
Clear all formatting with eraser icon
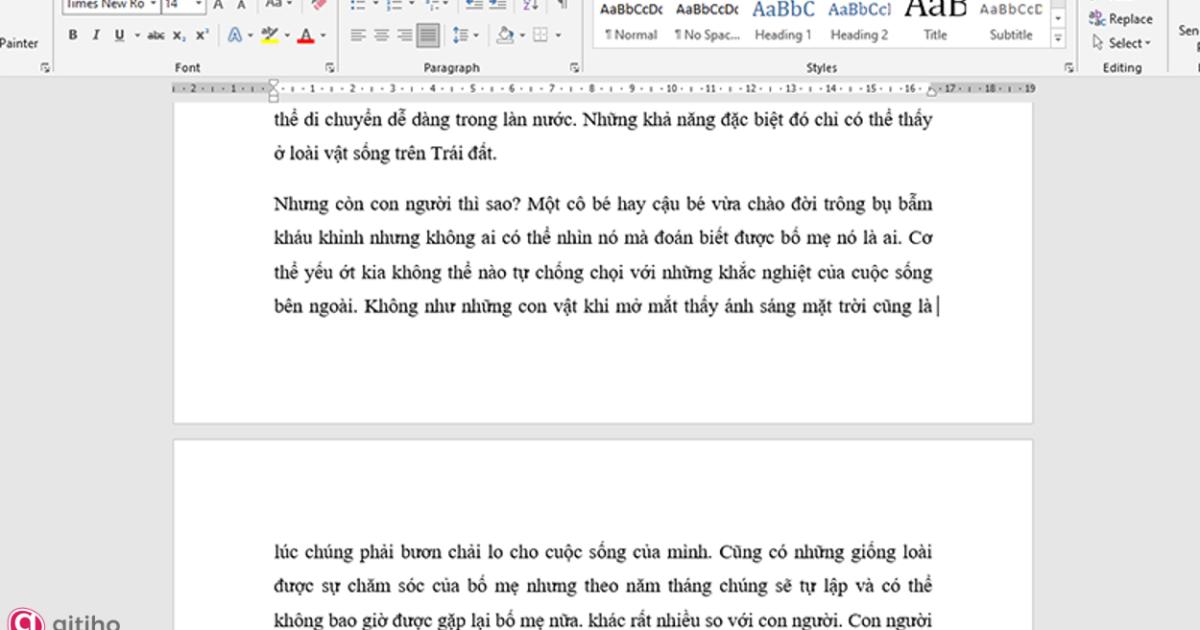(x=319, y=5)
